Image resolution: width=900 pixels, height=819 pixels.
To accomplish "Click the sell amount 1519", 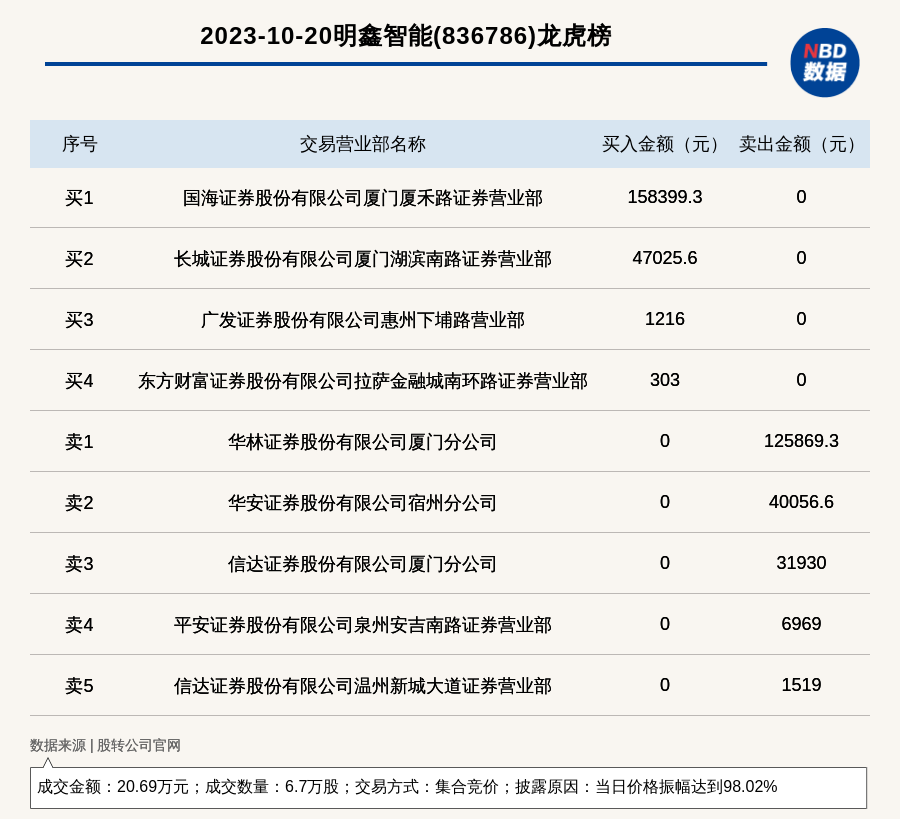I will [x=801, y=685].
